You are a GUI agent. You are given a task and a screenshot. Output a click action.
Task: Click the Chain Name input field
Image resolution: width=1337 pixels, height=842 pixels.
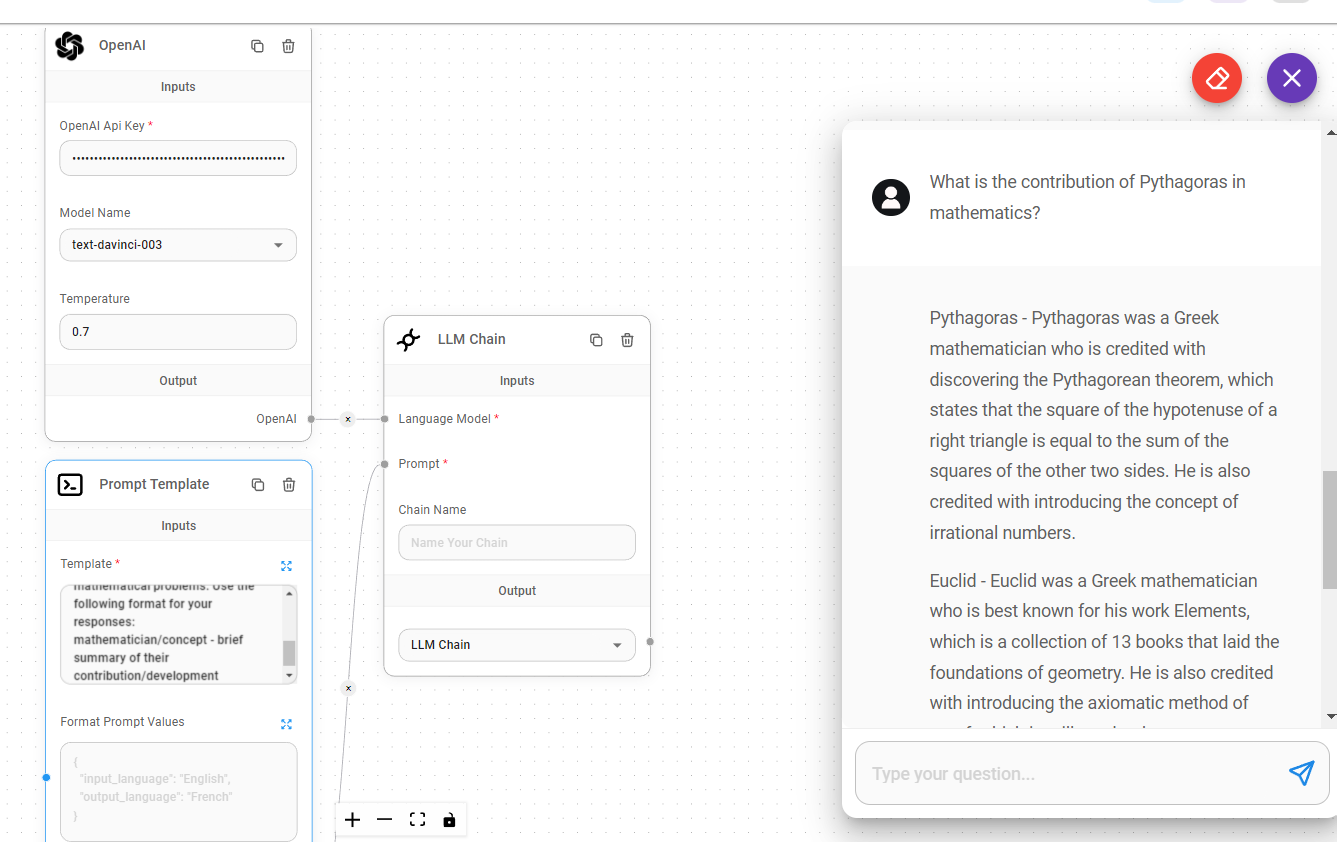click(516, 542)
